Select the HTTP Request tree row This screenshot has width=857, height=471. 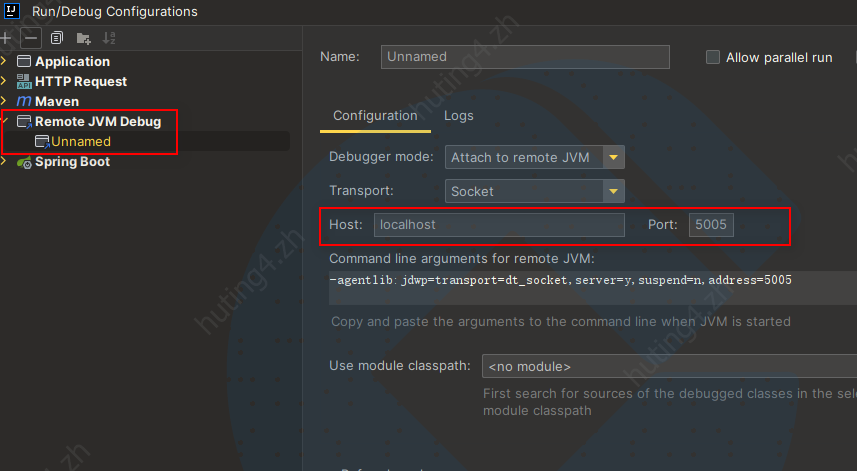click(x=81, y=81)
